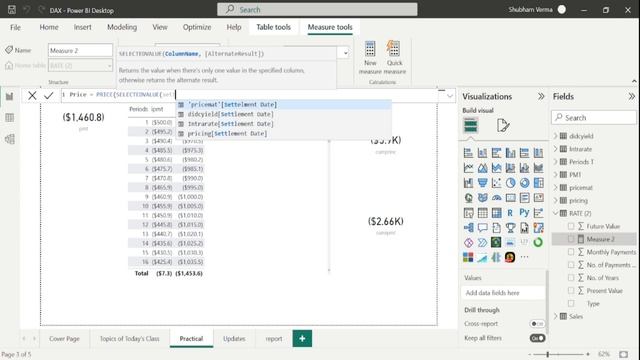Select the Build visual icon

(x=471, y=125)
